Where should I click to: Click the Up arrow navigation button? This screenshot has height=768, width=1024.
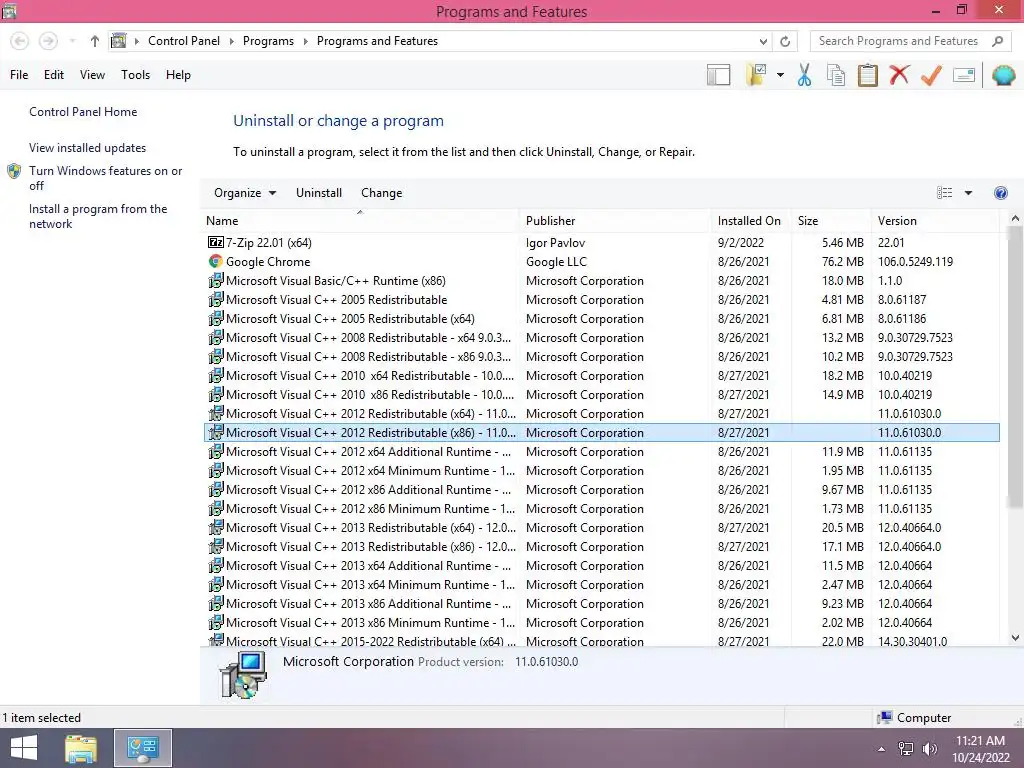point(95,41)
